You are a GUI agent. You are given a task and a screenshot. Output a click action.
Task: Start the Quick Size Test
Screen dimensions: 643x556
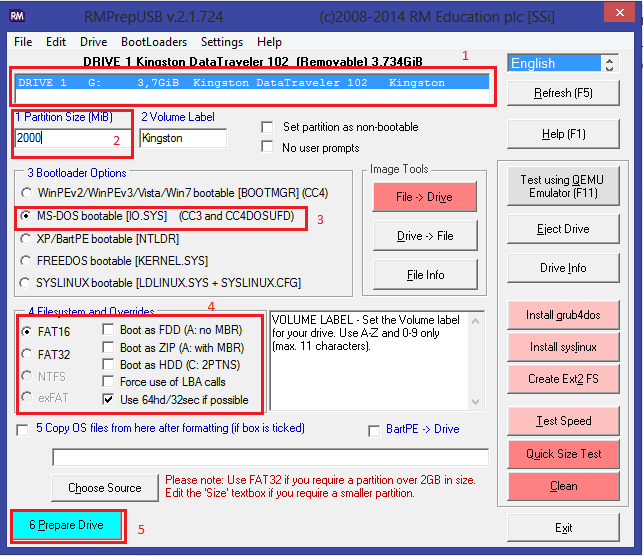pos(565,453)
